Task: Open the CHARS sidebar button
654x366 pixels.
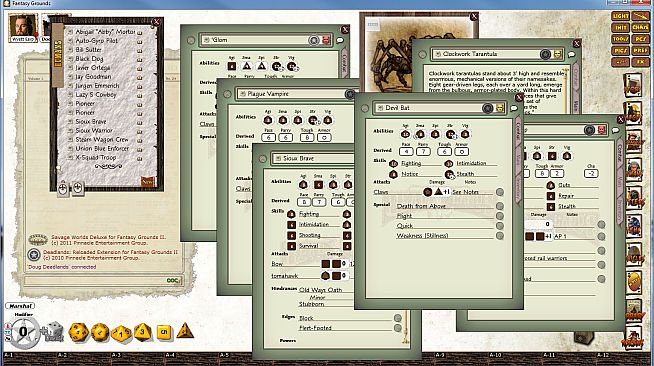Action: coord(640,28)
